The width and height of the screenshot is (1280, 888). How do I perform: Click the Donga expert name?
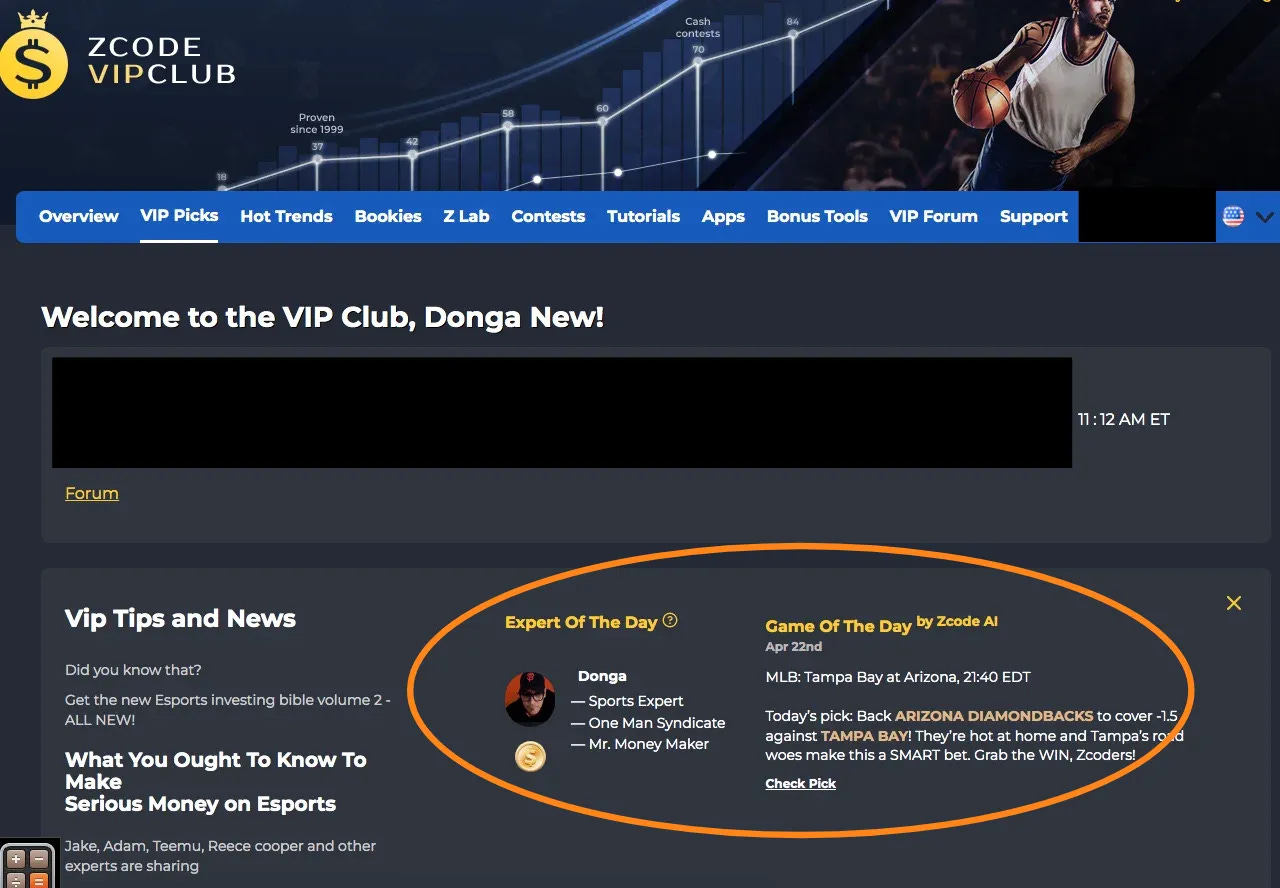tap(602, 676)
